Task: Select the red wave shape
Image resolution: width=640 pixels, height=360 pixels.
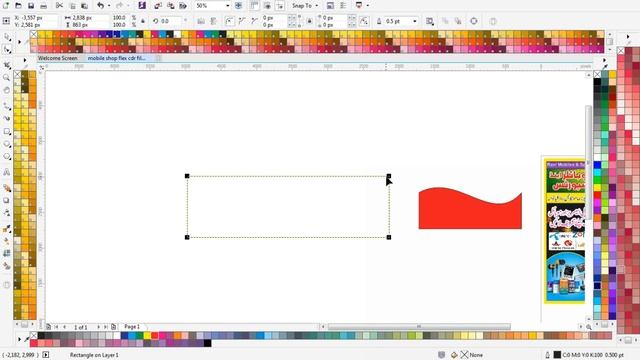Action: click(x=470, y=208)
